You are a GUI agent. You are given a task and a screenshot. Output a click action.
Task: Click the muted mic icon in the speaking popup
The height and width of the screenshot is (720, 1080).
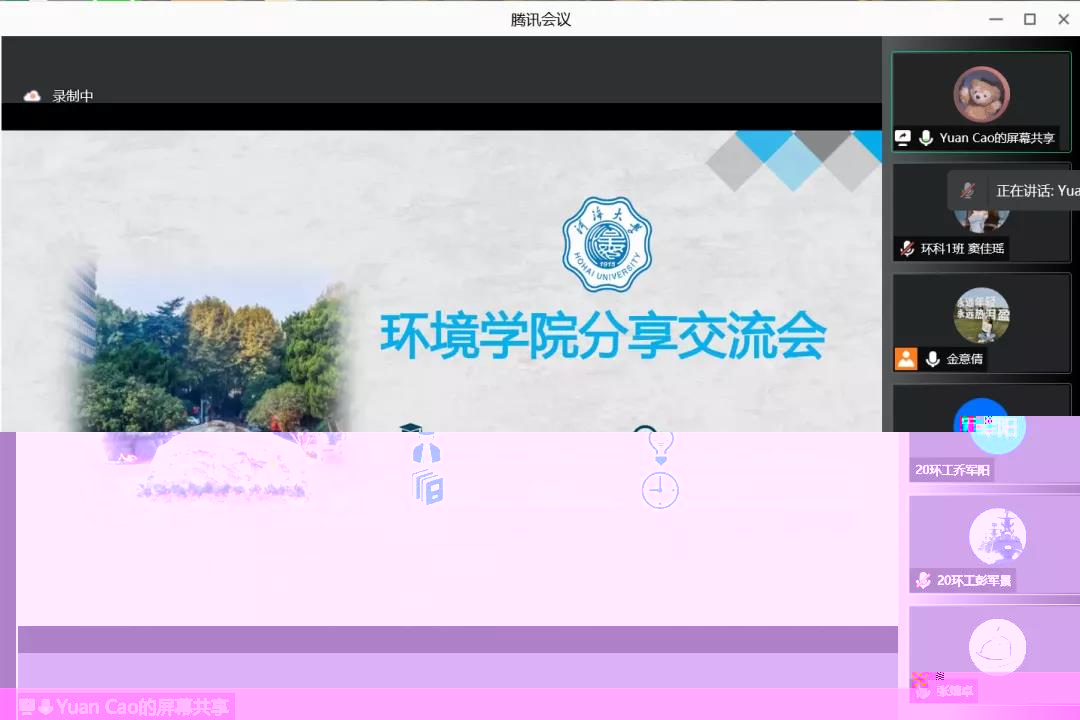(967, 190)
